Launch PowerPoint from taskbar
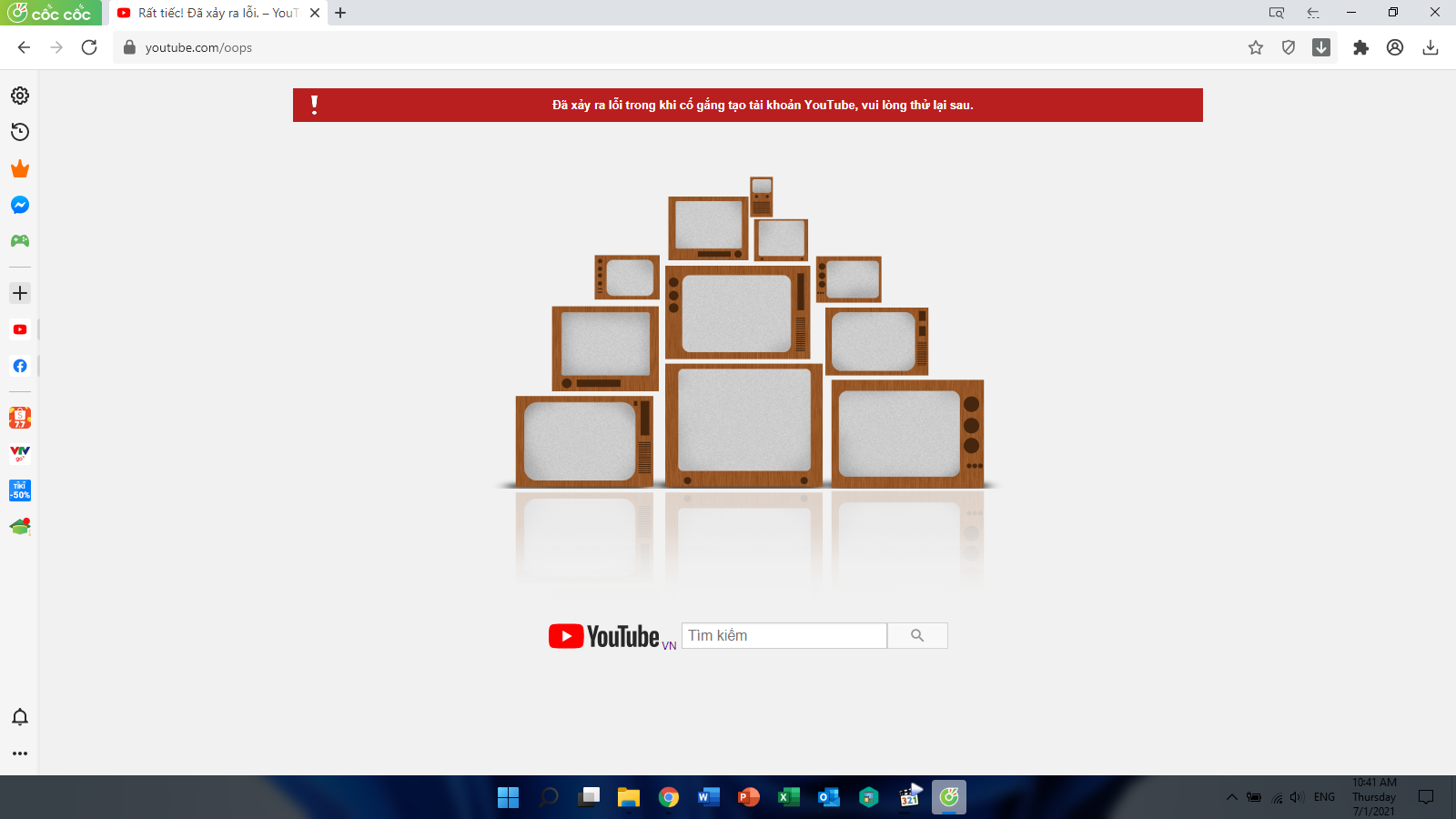Image resolution: width=1456 pixels, height=819 pixels. 749,797
